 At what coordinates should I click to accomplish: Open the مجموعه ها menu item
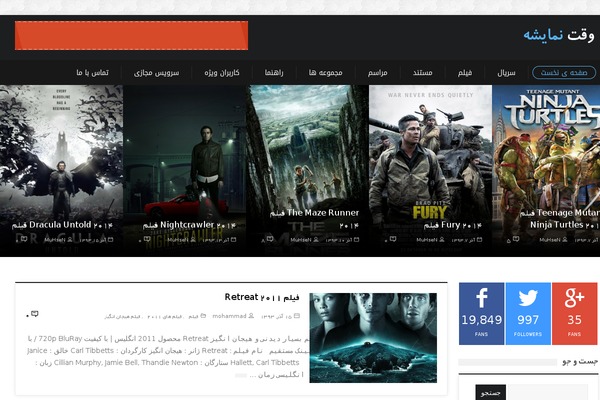(x=326, y=73)
